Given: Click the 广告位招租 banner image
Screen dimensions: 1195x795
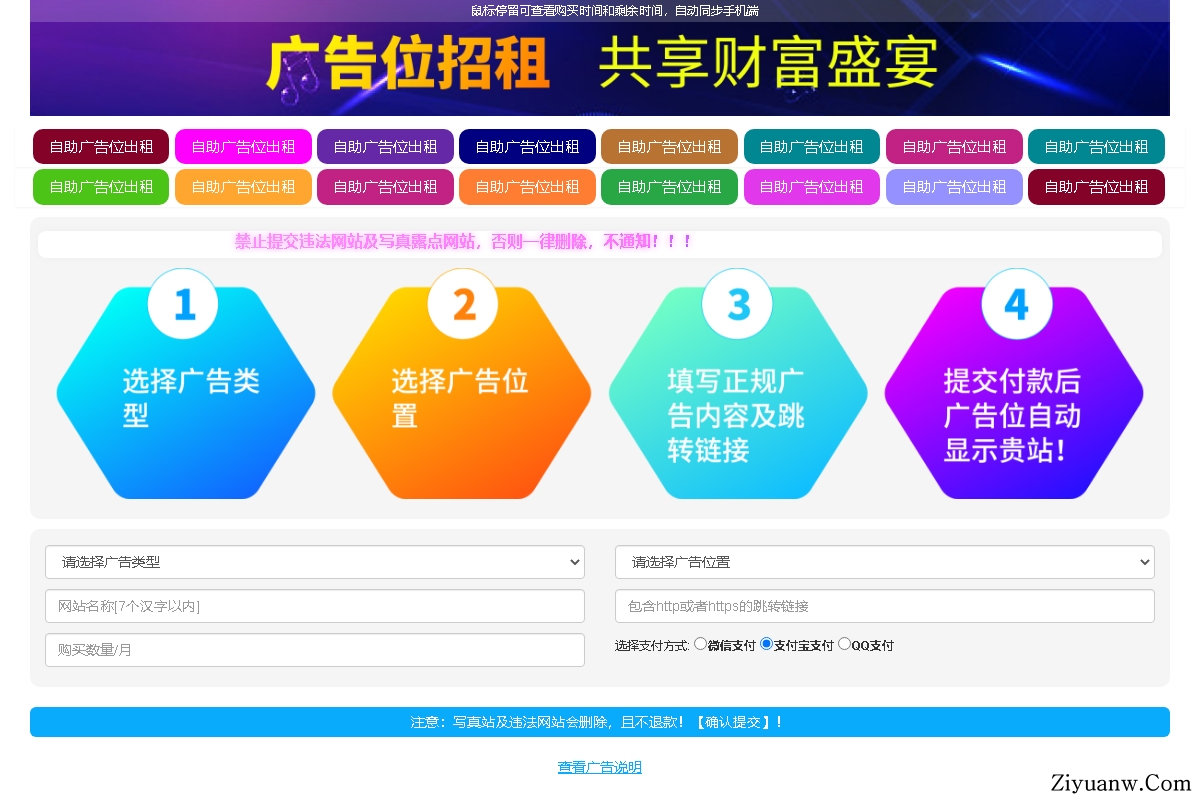Looking at the screenshot, I should click(599, 66).
